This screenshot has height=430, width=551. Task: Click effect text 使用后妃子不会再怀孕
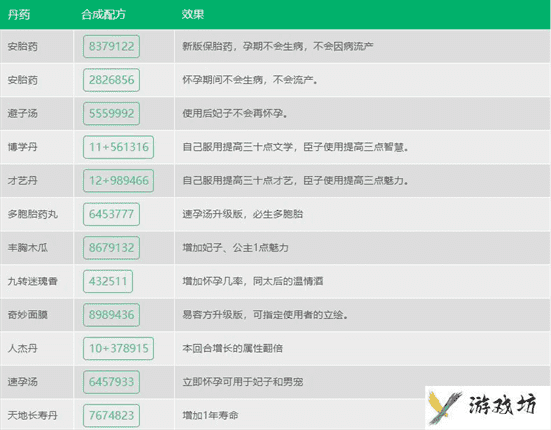235,113
